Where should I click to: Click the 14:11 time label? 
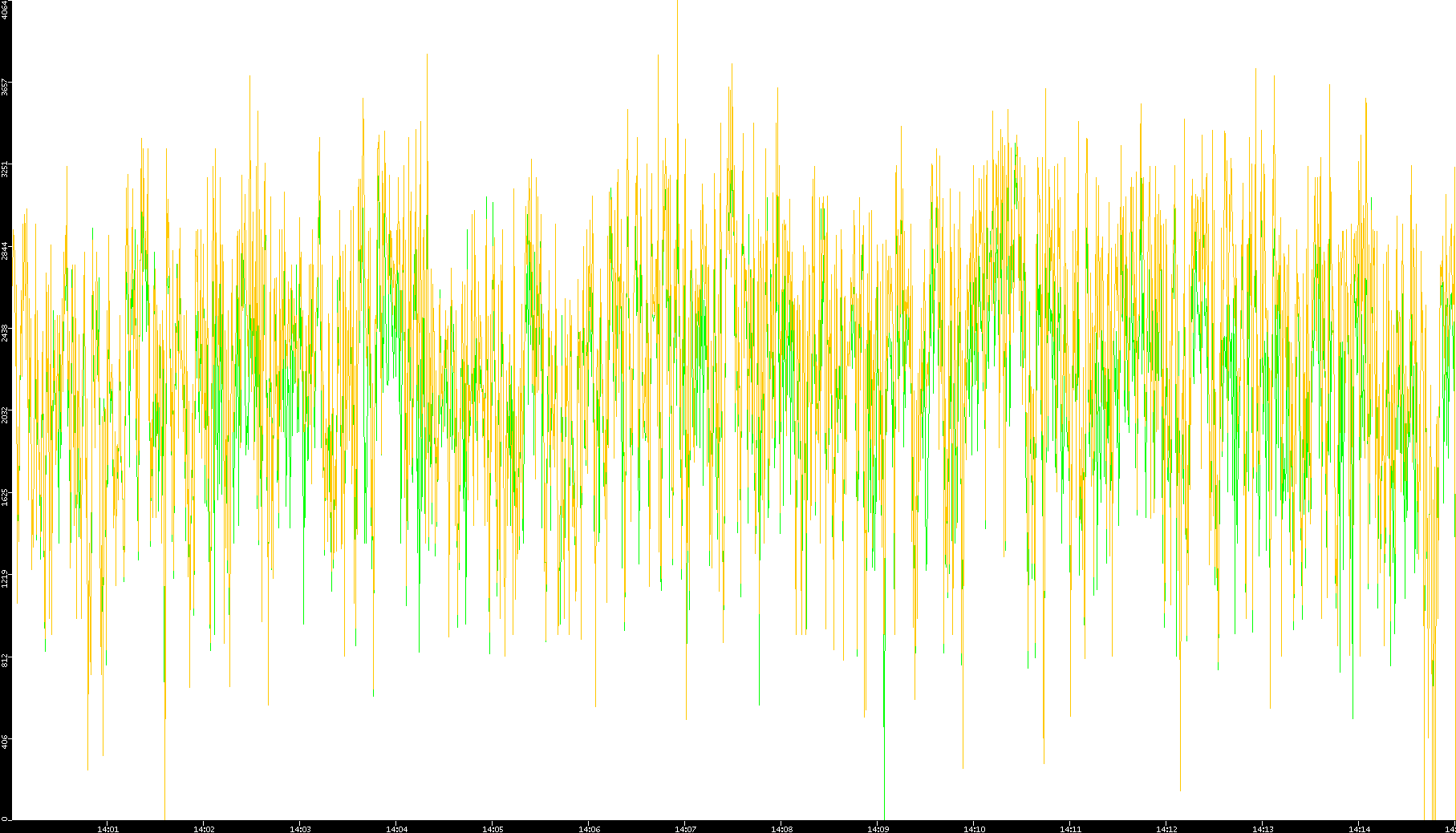(1071, 829)
